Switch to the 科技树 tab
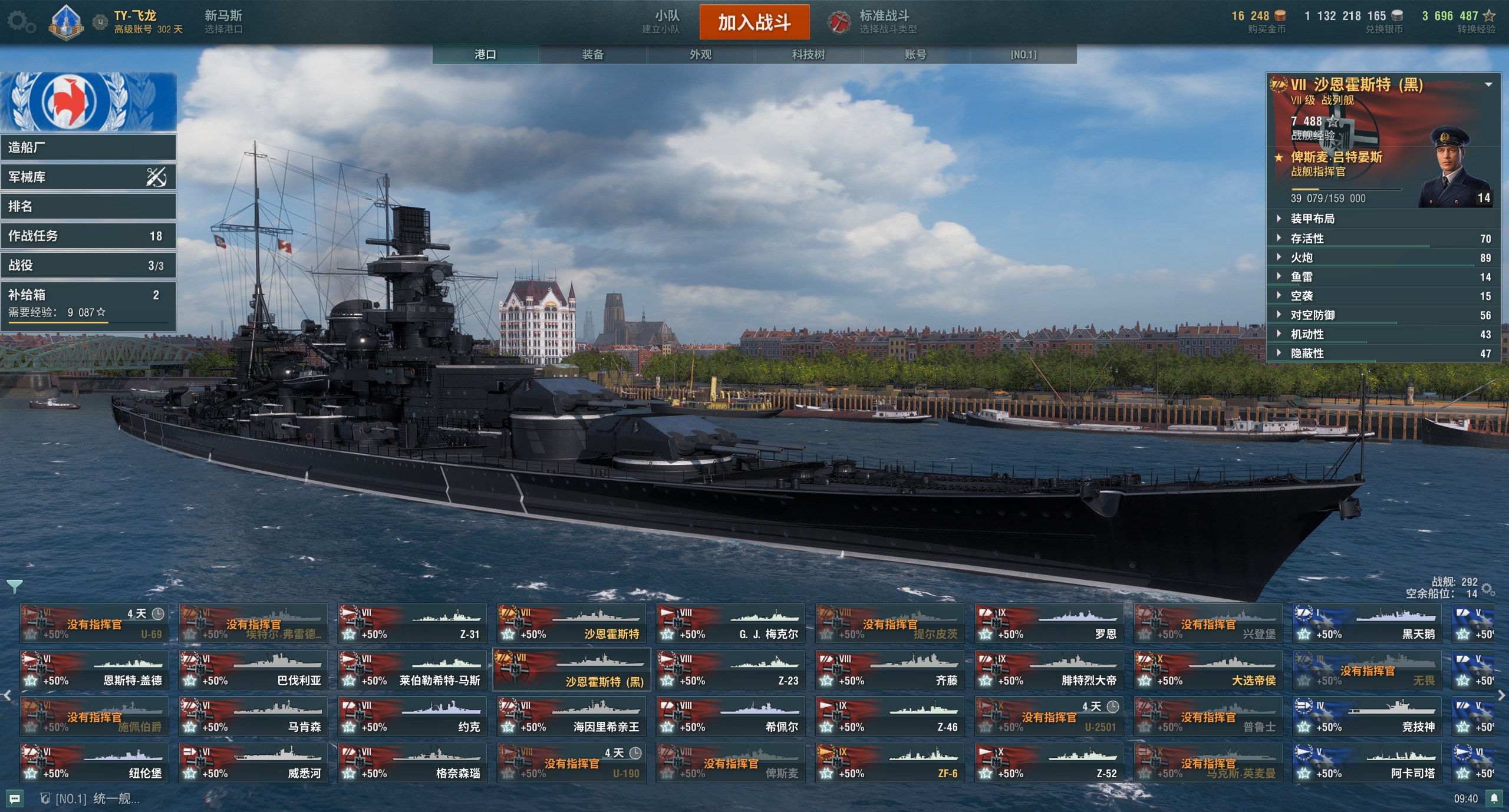1509x812 pixels. click(x=808, y=54)
